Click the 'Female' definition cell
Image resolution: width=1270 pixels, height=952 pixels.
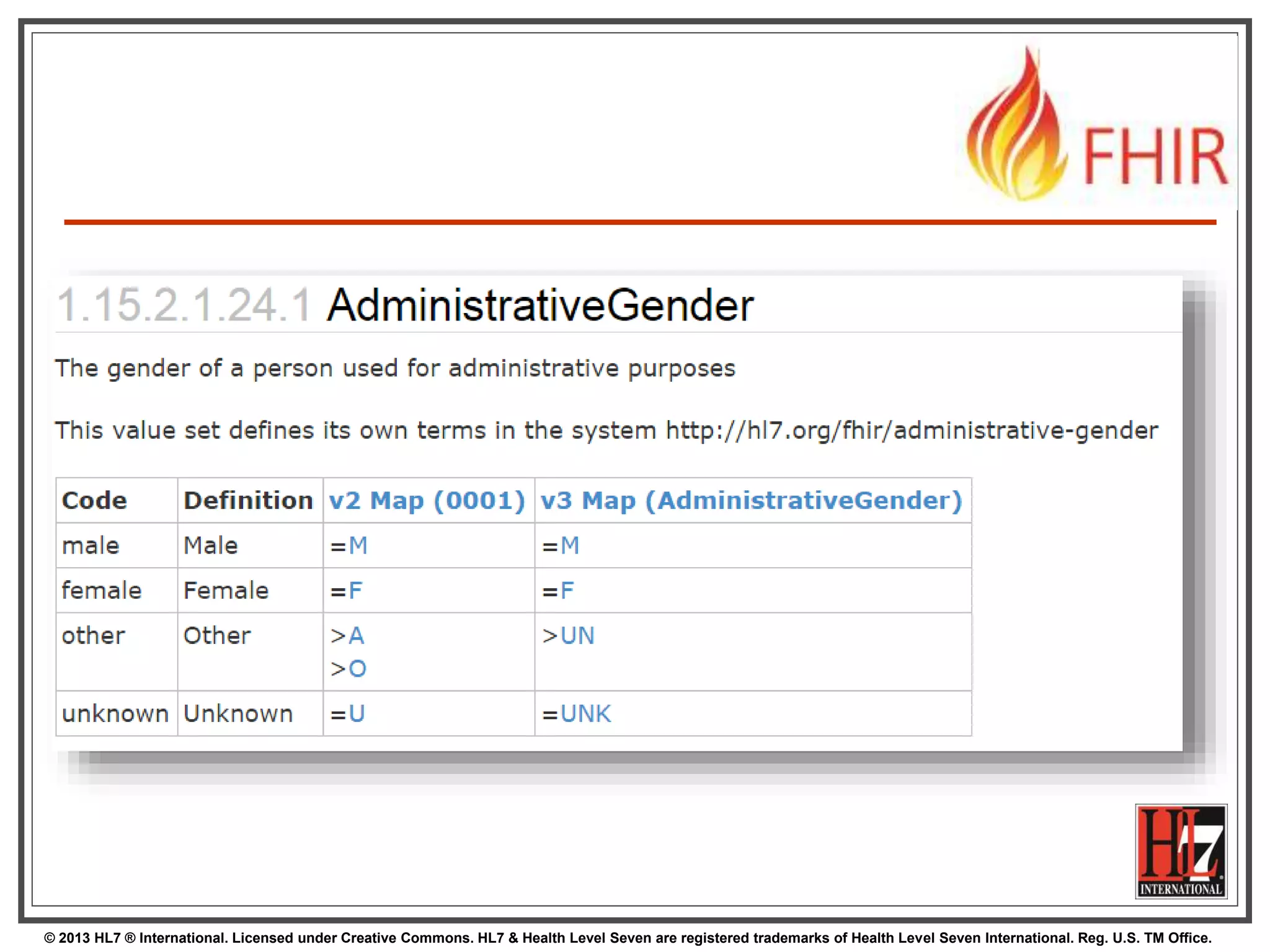226,591
